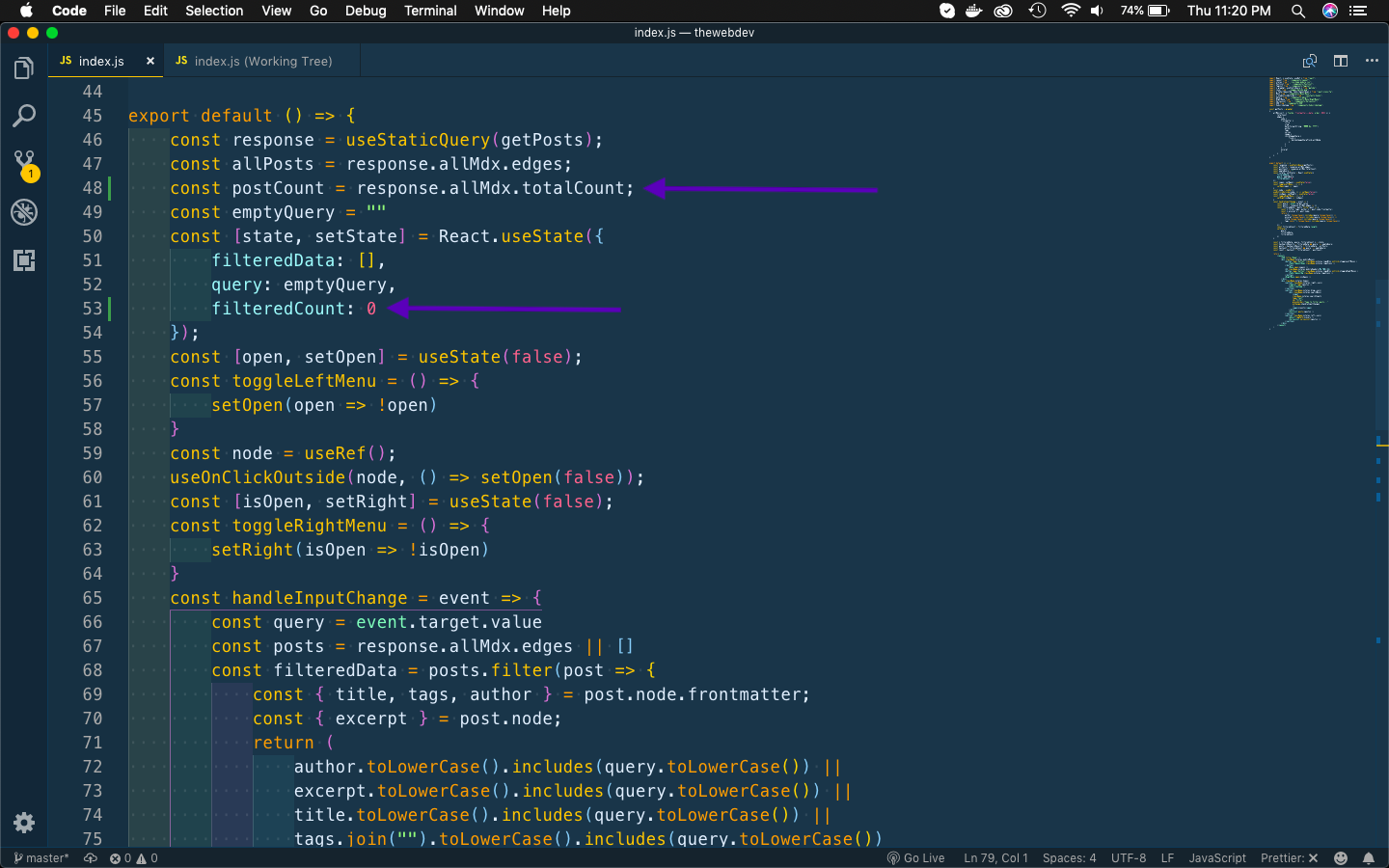This screenshot has width=1389, height=868.
Task: Open notifications bell in status bar
Action: 1369,858
